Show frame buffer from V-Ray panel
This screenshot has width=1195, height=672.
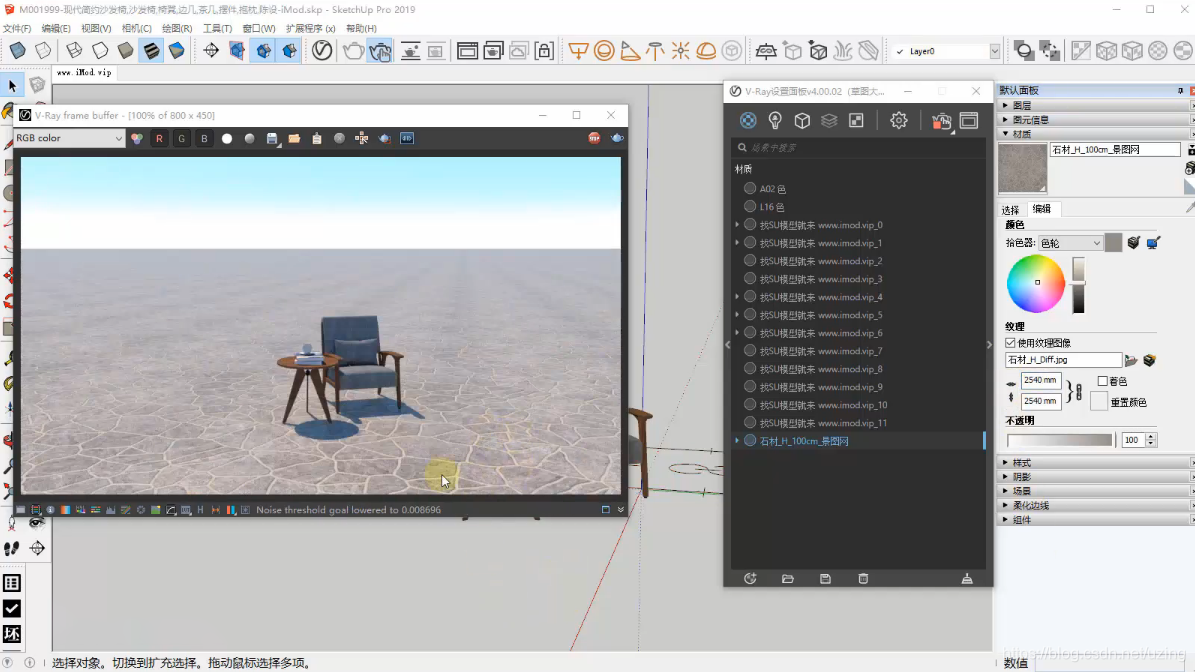969,120
